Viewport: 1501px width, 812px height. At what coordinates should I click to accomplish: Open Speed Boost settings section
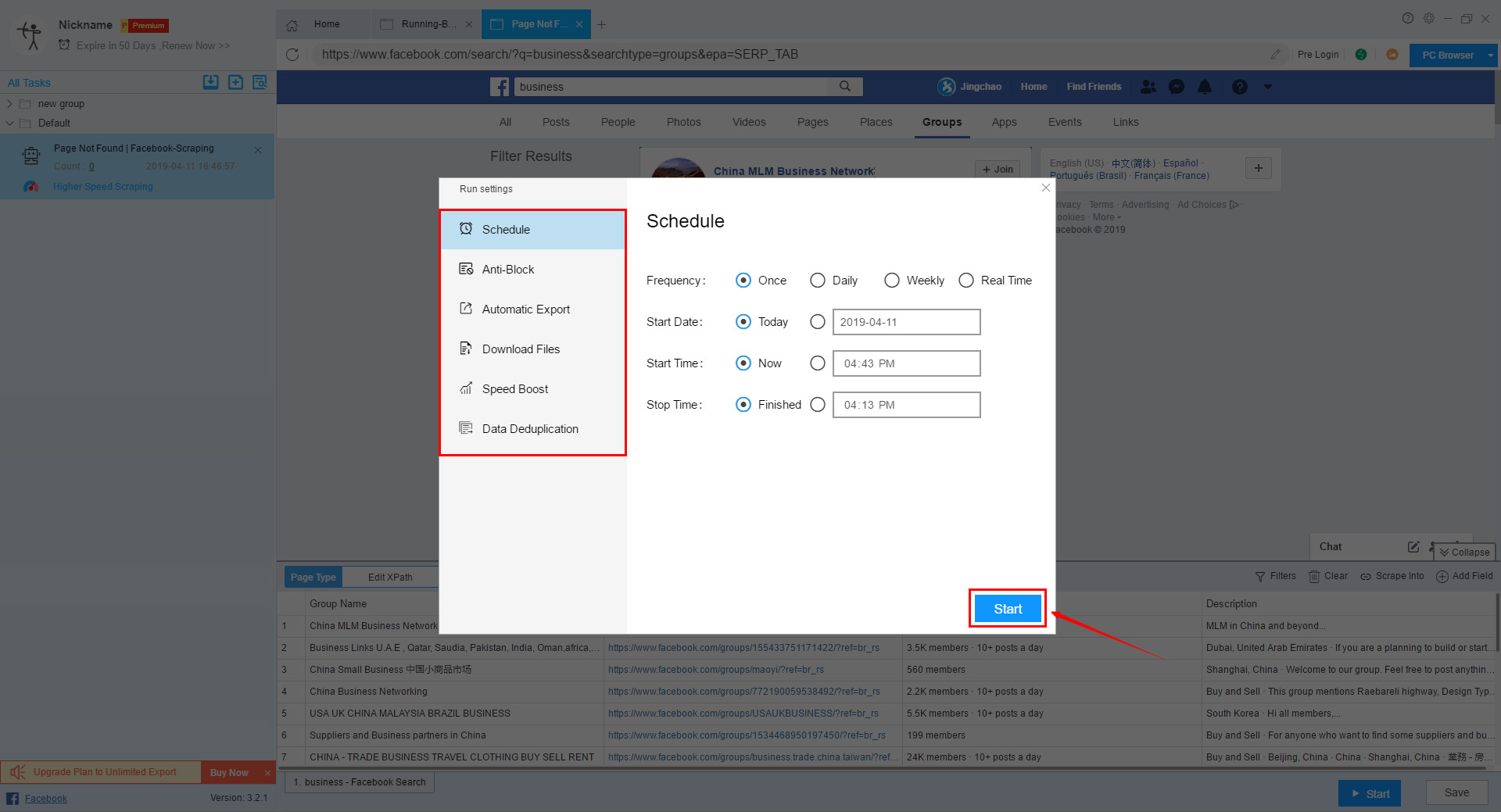[532, 389]
